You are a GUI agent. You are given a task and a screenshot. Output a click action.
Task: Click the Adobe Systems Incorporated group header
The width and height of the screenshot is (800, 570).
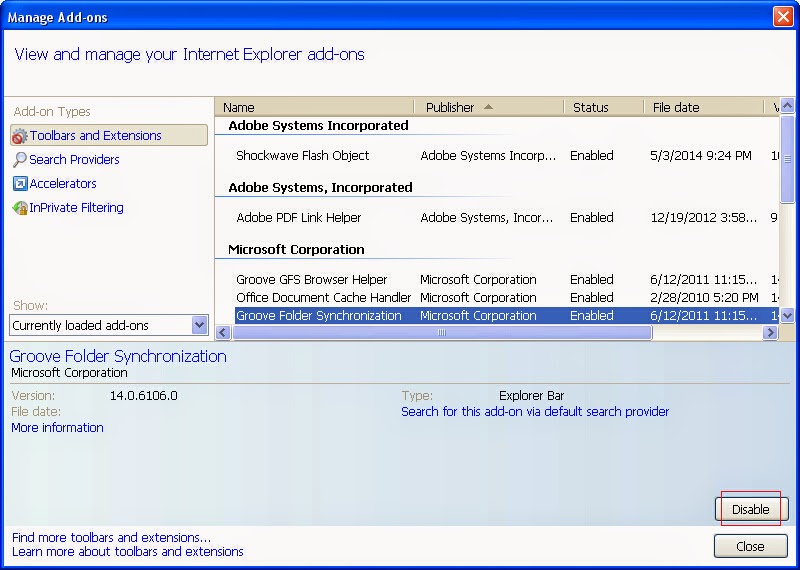tap(318, 126)
